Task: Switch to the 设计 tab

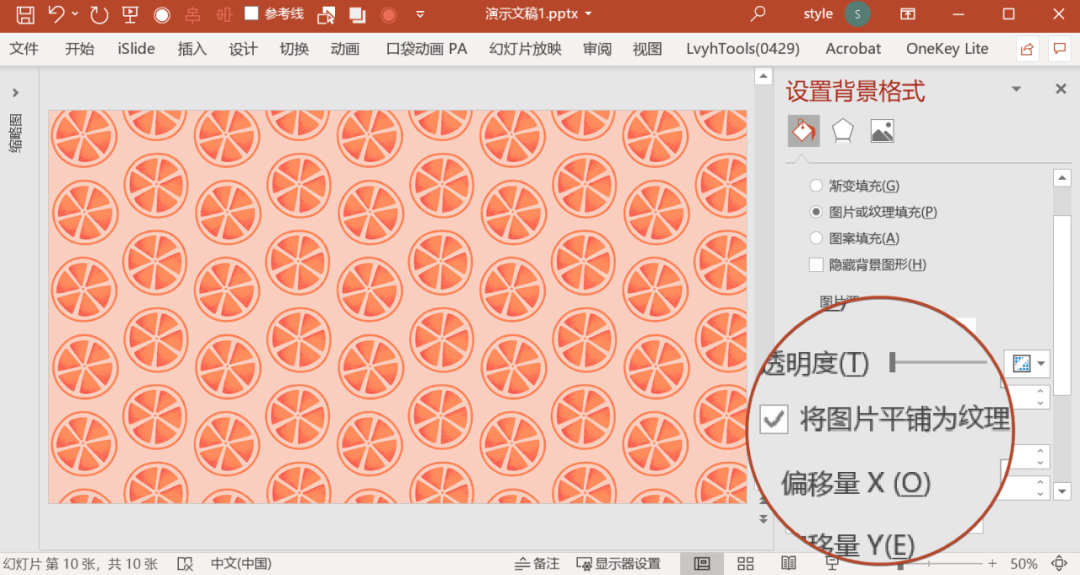Action: [x=243, y=49]
